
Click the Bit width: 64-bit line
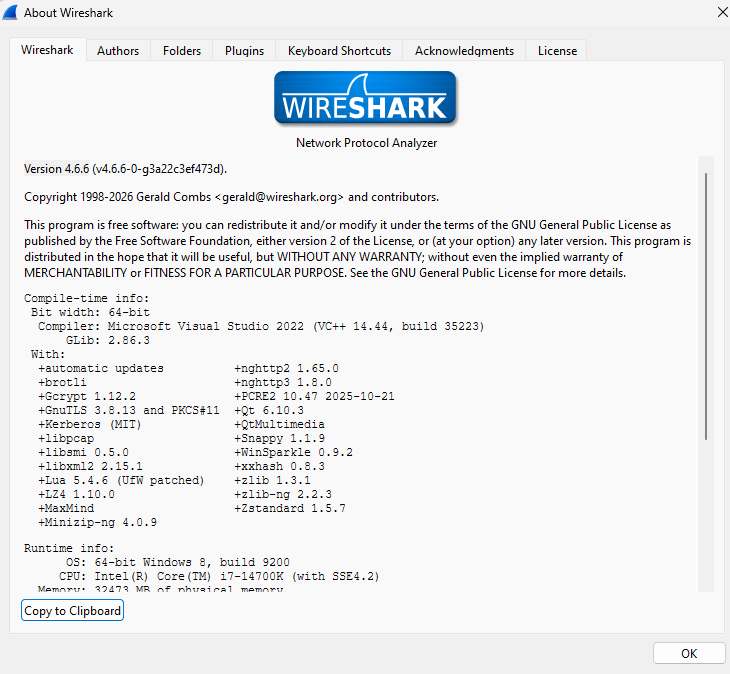90,312
